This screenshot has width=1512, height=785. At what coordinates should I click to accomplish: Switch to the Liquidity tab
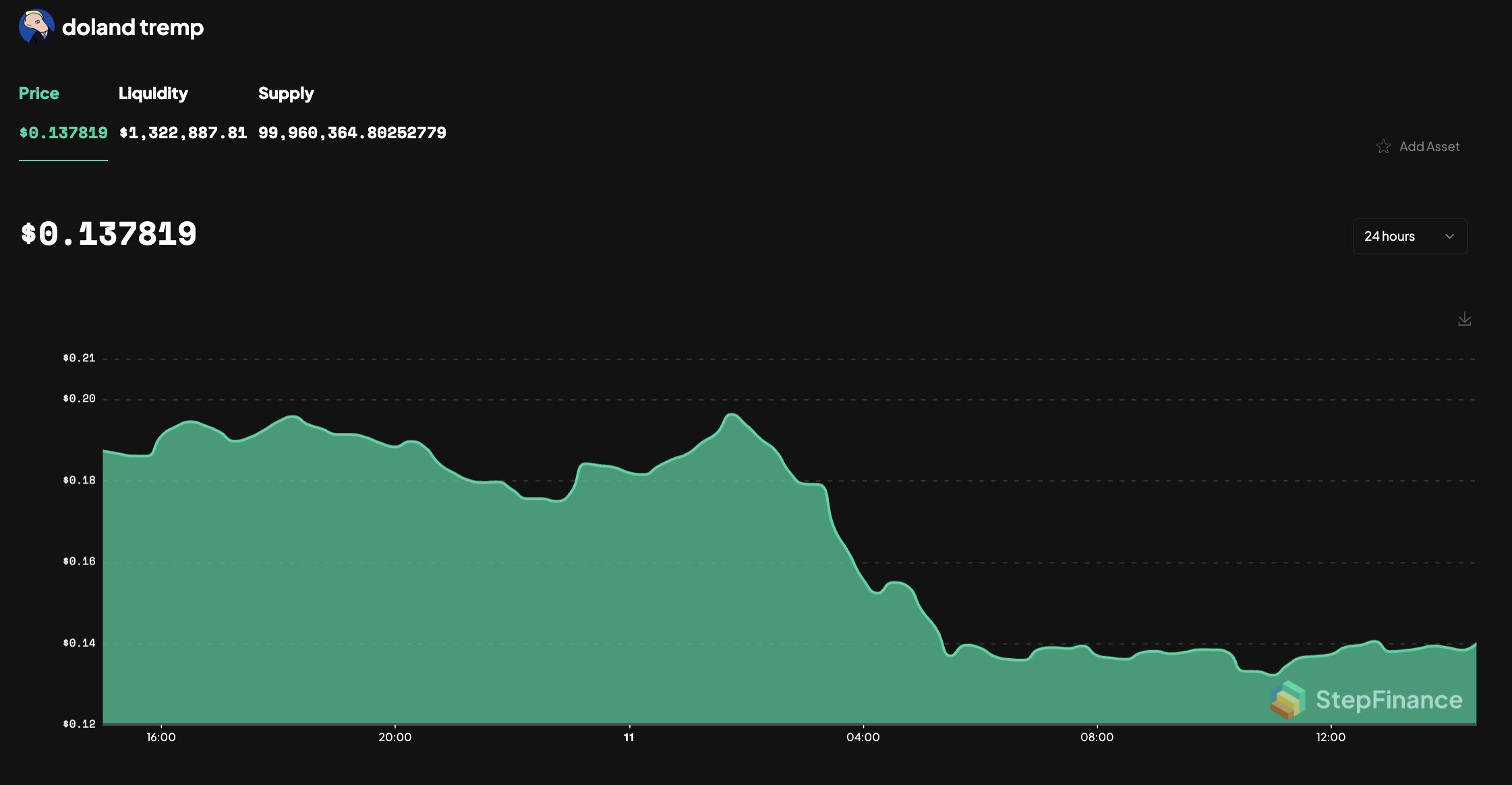click(153, 93)
